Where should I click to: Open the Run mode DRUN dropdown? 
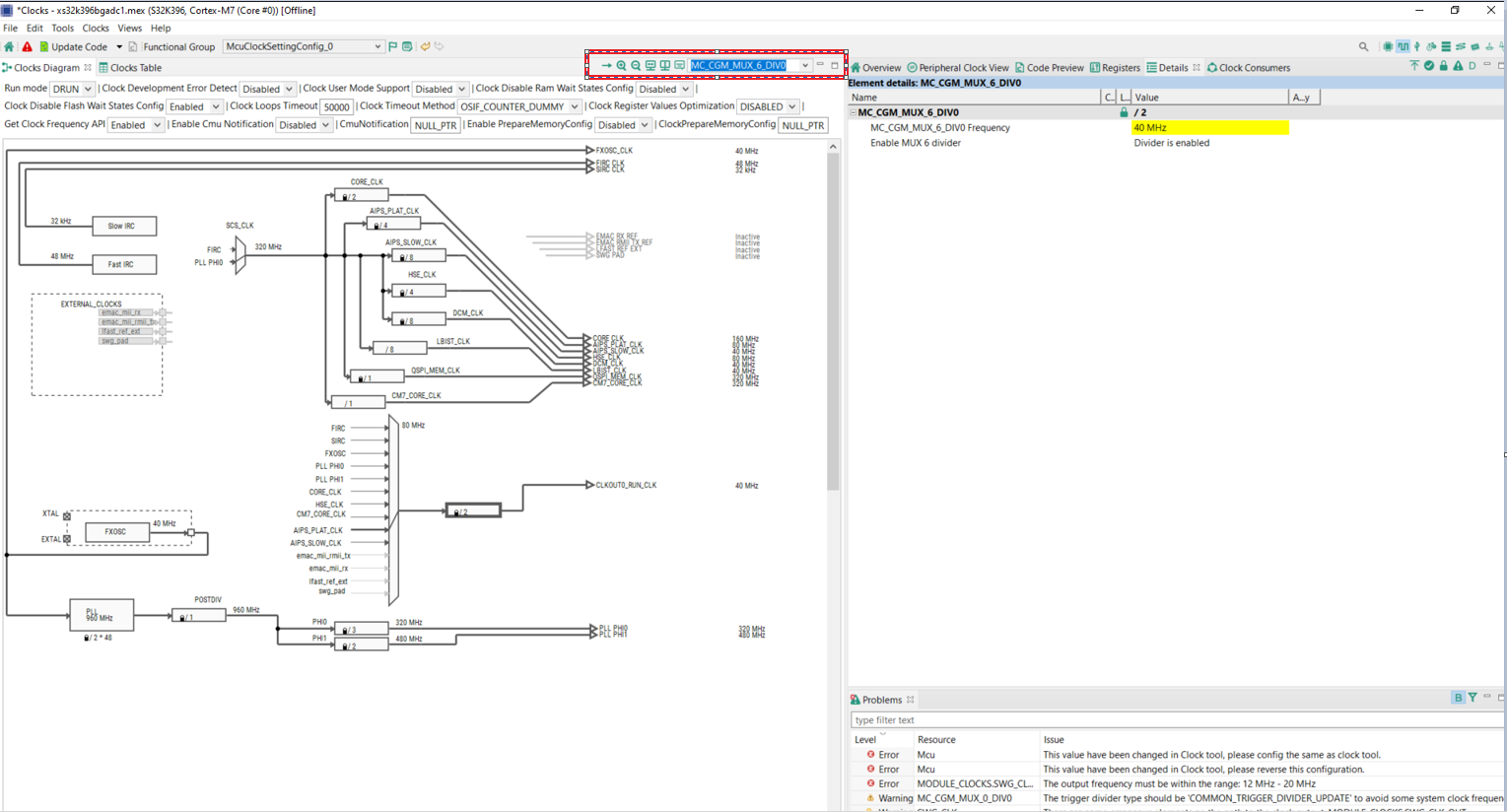[x=71, y=88]
